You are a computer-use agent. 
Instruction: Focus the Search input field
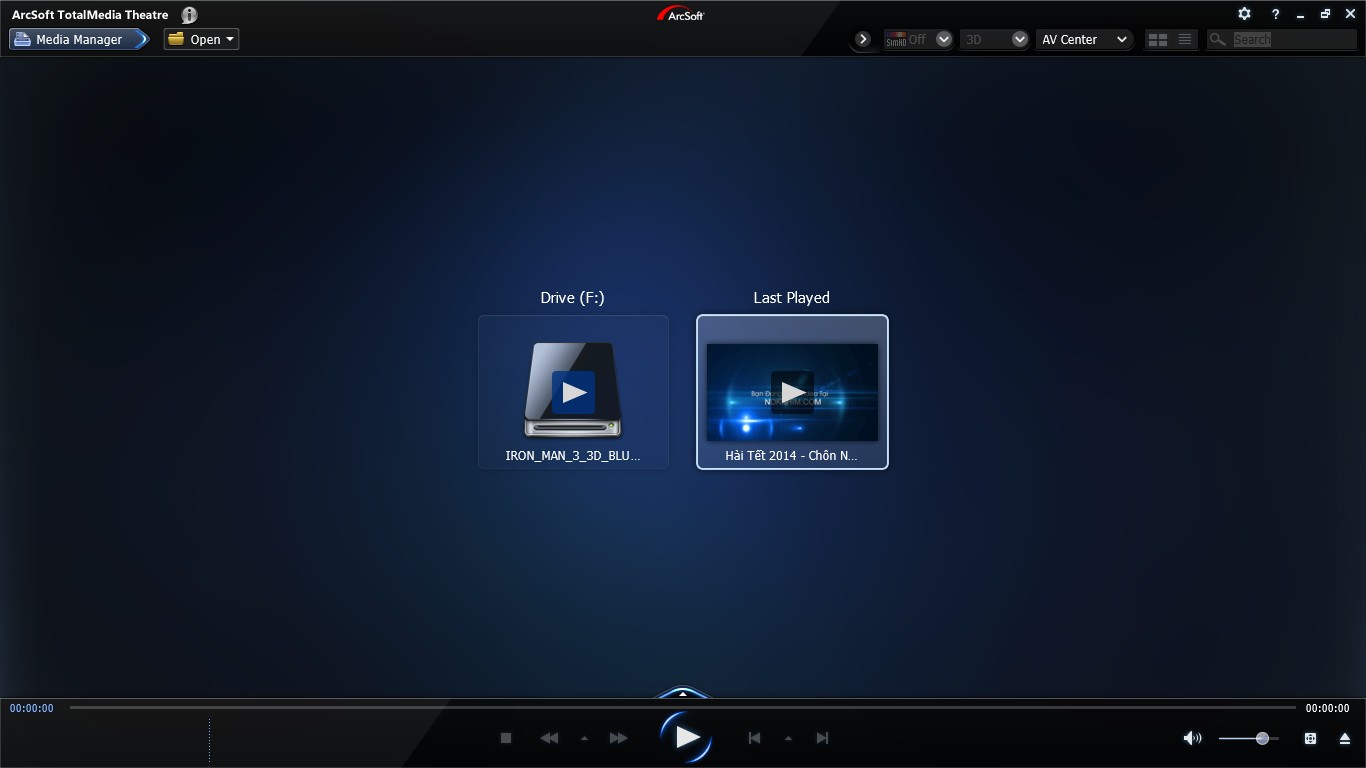[1293, 39]
